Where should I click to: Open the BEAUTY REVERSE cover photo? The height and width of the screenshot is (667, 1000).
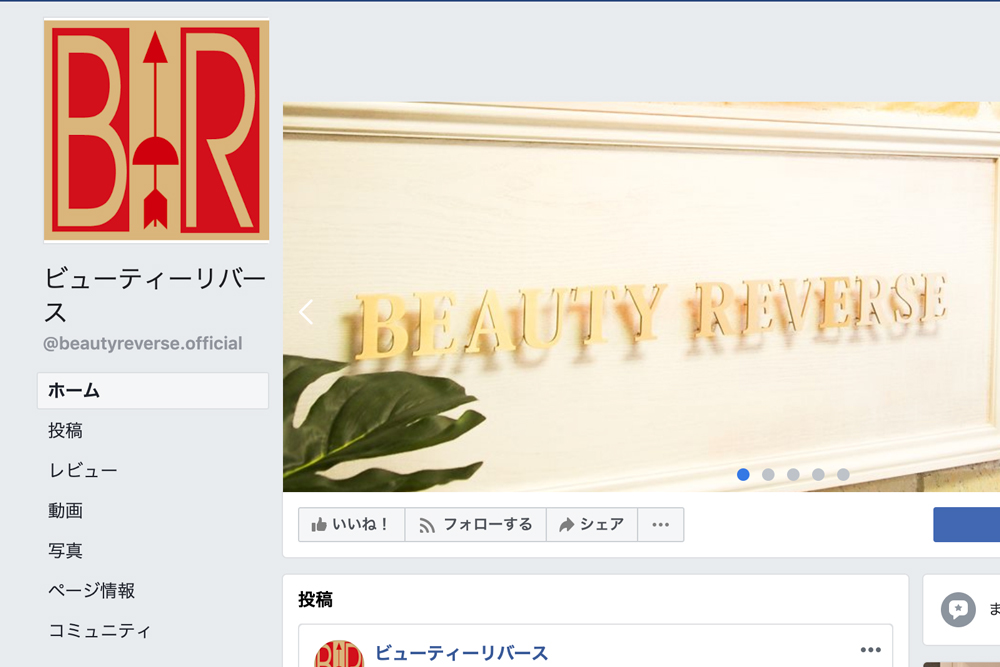pyautogui.click(x=642, y=297)
